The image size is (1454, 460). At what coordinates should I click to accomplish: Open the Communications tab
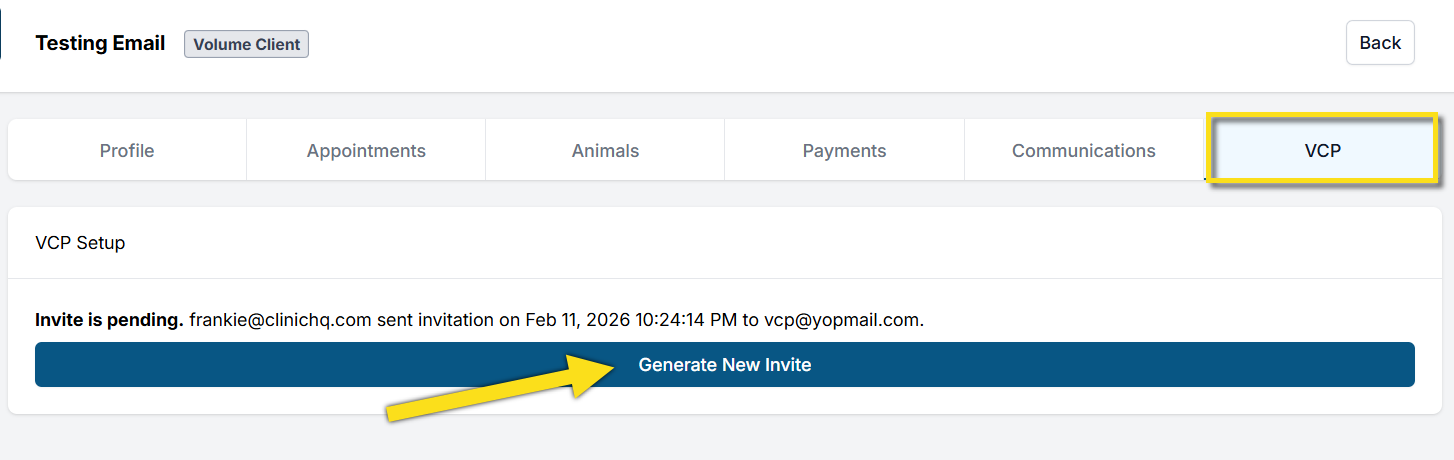1083,151
